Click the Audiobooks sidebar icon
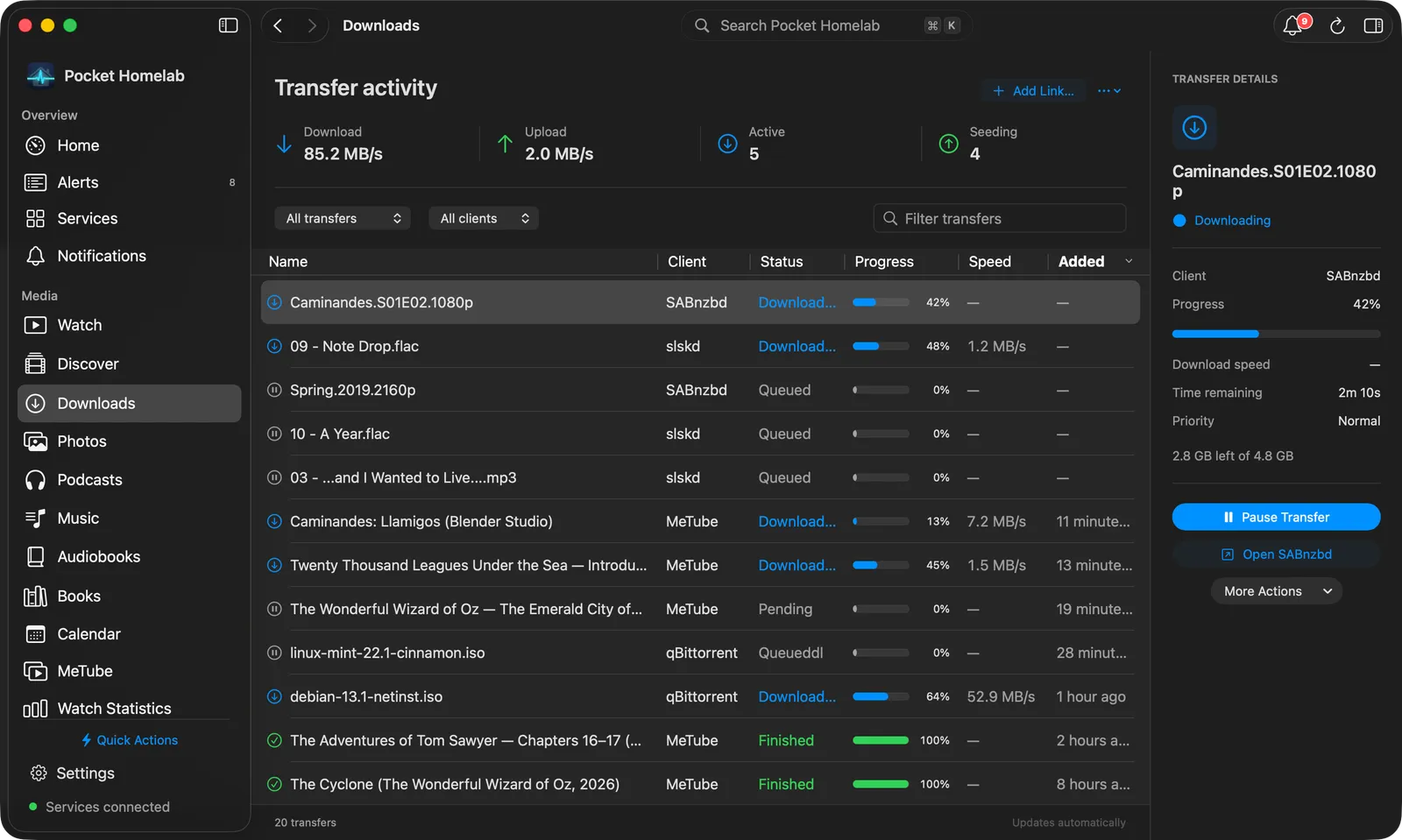 click(35, 557)
